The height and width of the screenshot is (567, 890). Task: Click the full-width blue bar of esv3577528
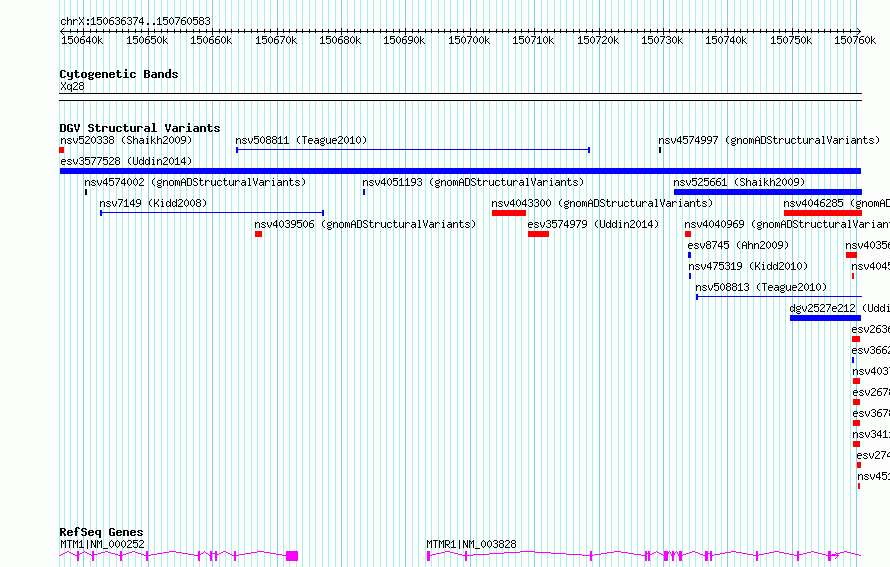[460, 171]
